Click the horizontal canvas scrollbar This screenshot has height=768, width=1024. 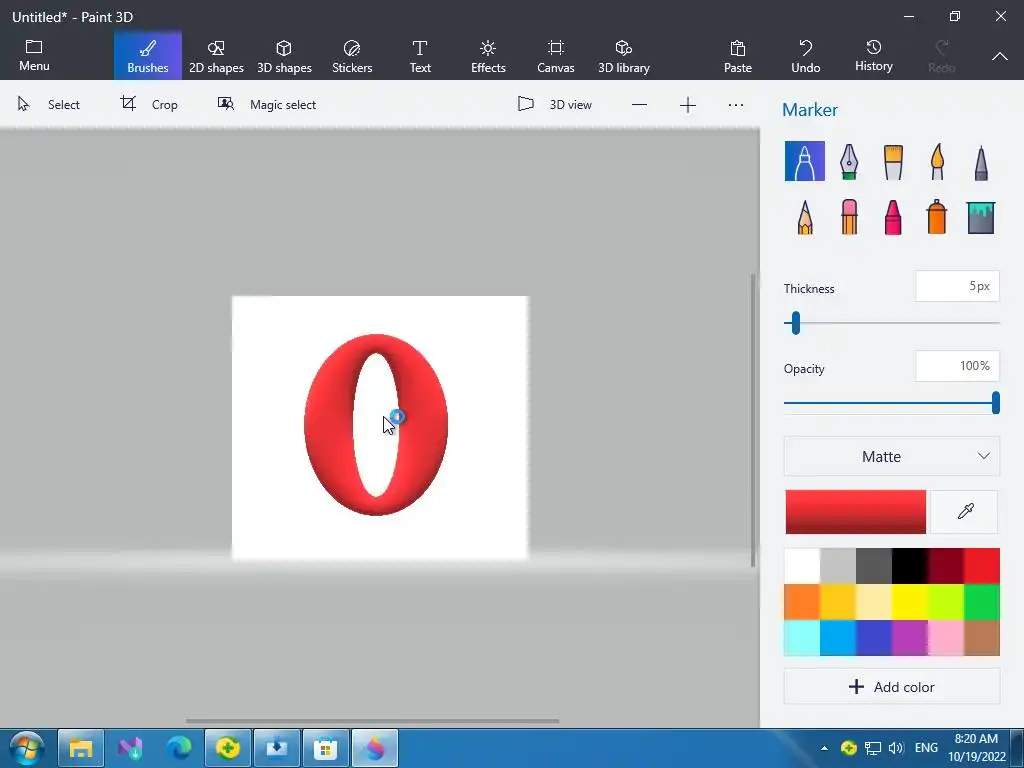pos(372,721)
